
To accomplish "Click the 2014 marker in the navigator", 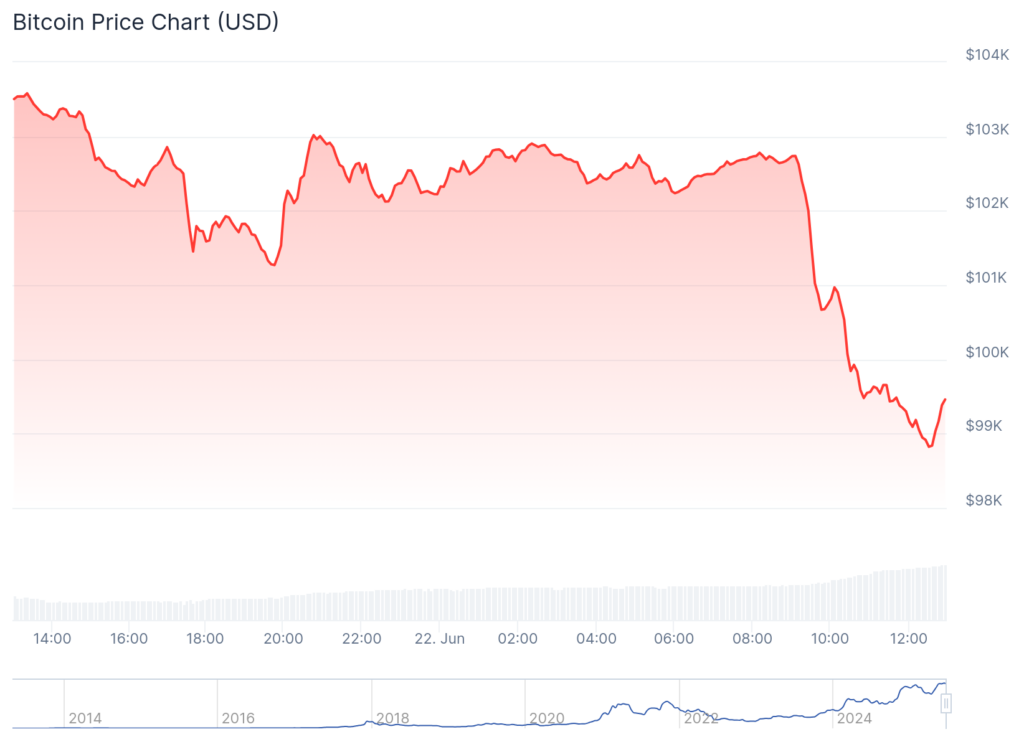I will click(x=85, y=718).
